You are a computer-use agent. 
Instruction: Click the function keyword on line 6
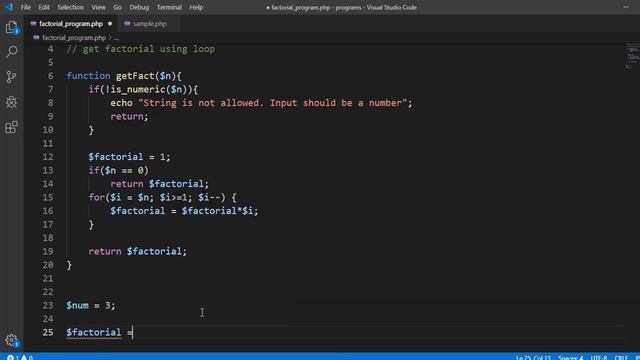pyautogui.click(x=88, y=76)
